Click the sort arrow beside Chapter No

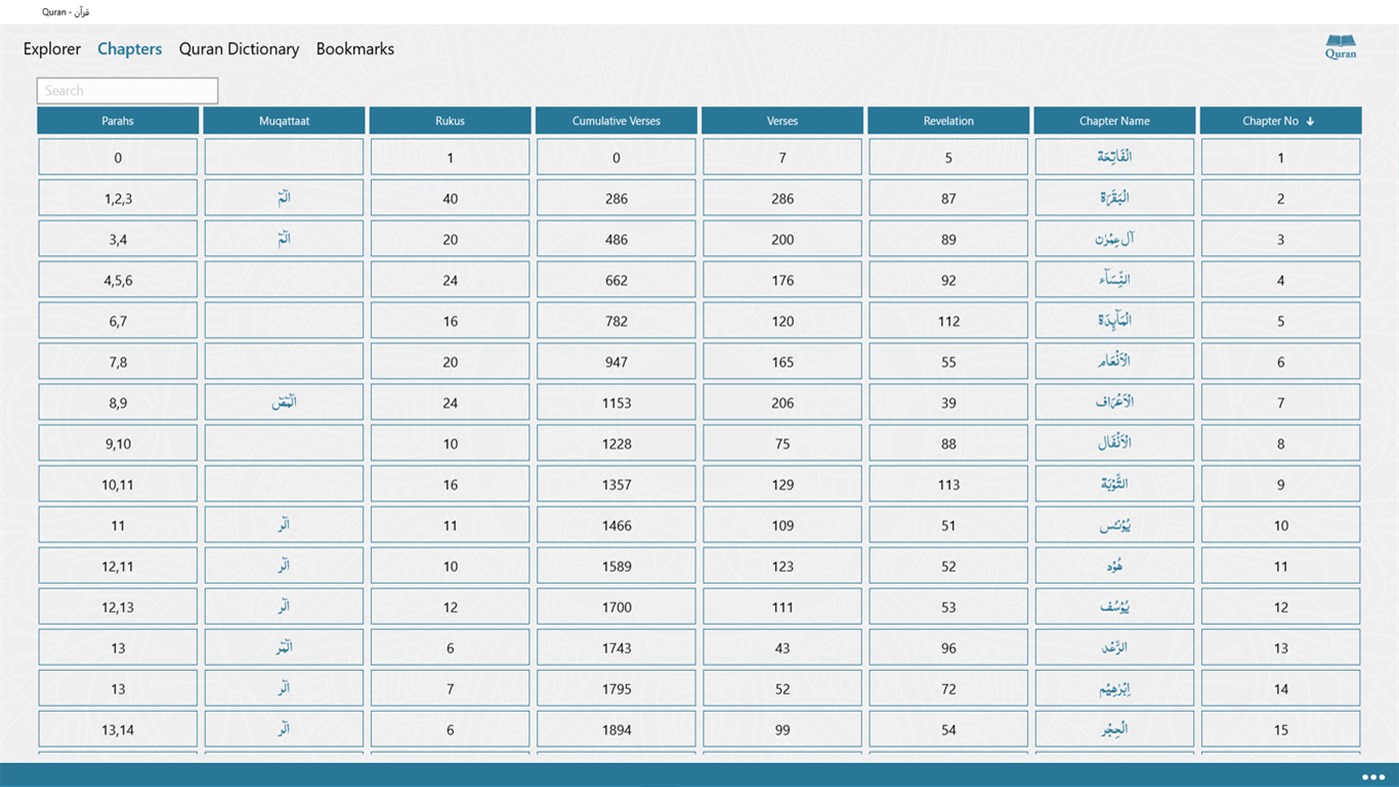(x=1308, y=120)
